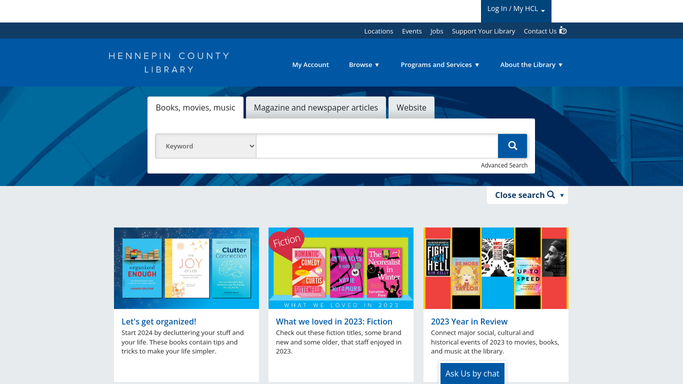683x384 pixels.
Task: Expand the Browse menu
Action: 364,65
